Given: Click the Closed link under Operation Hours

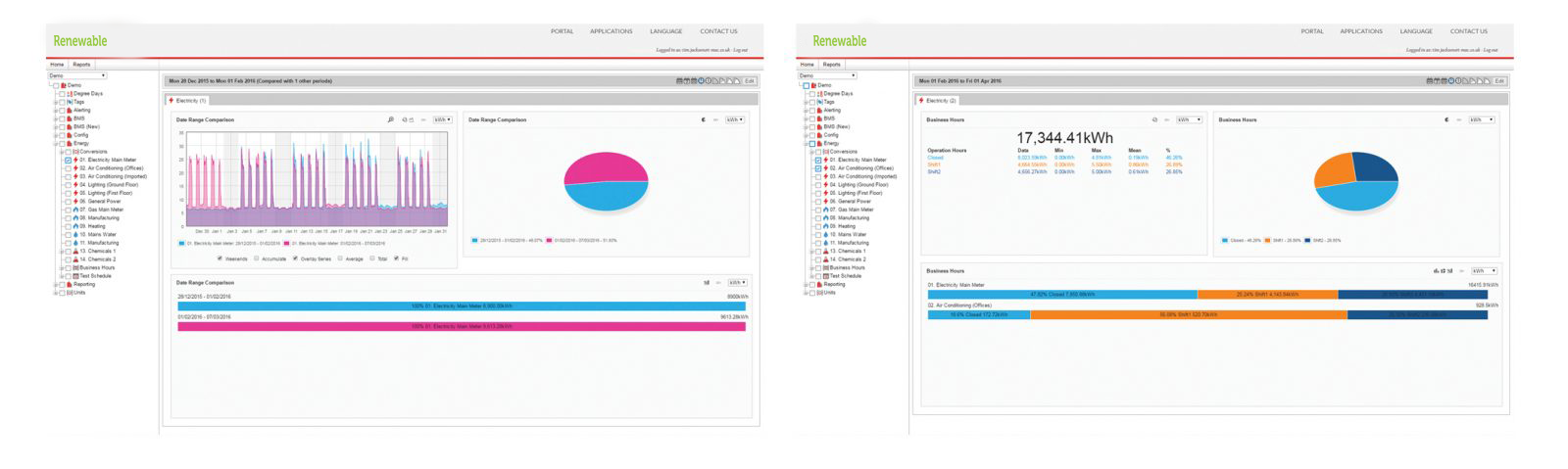Looking at the screenshot, I should (935, 158).
